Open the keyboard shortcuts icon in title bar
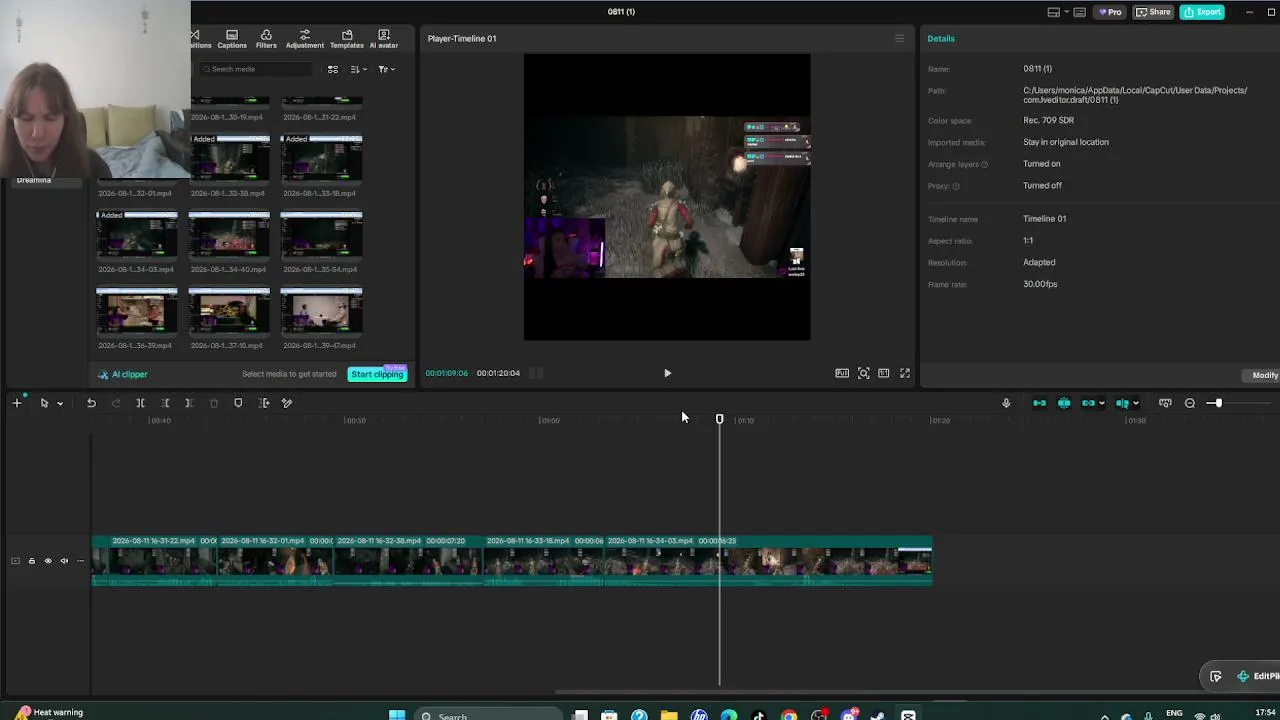This screenshot has height=720, width=1280. (1080, 12)
